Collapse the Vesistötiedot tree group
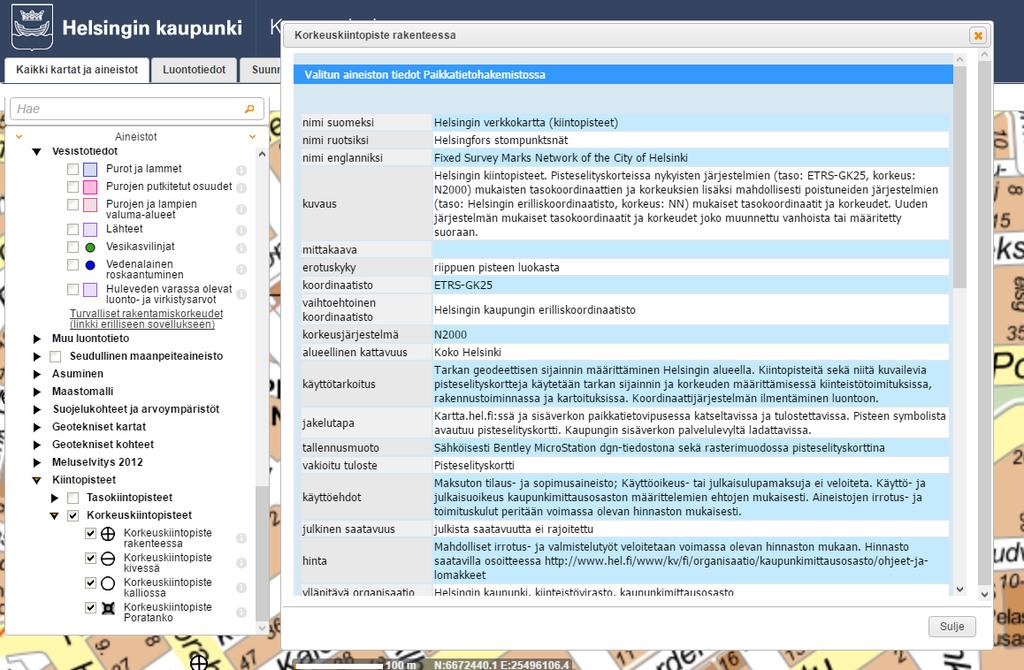1024x670 pixels. 37,152
